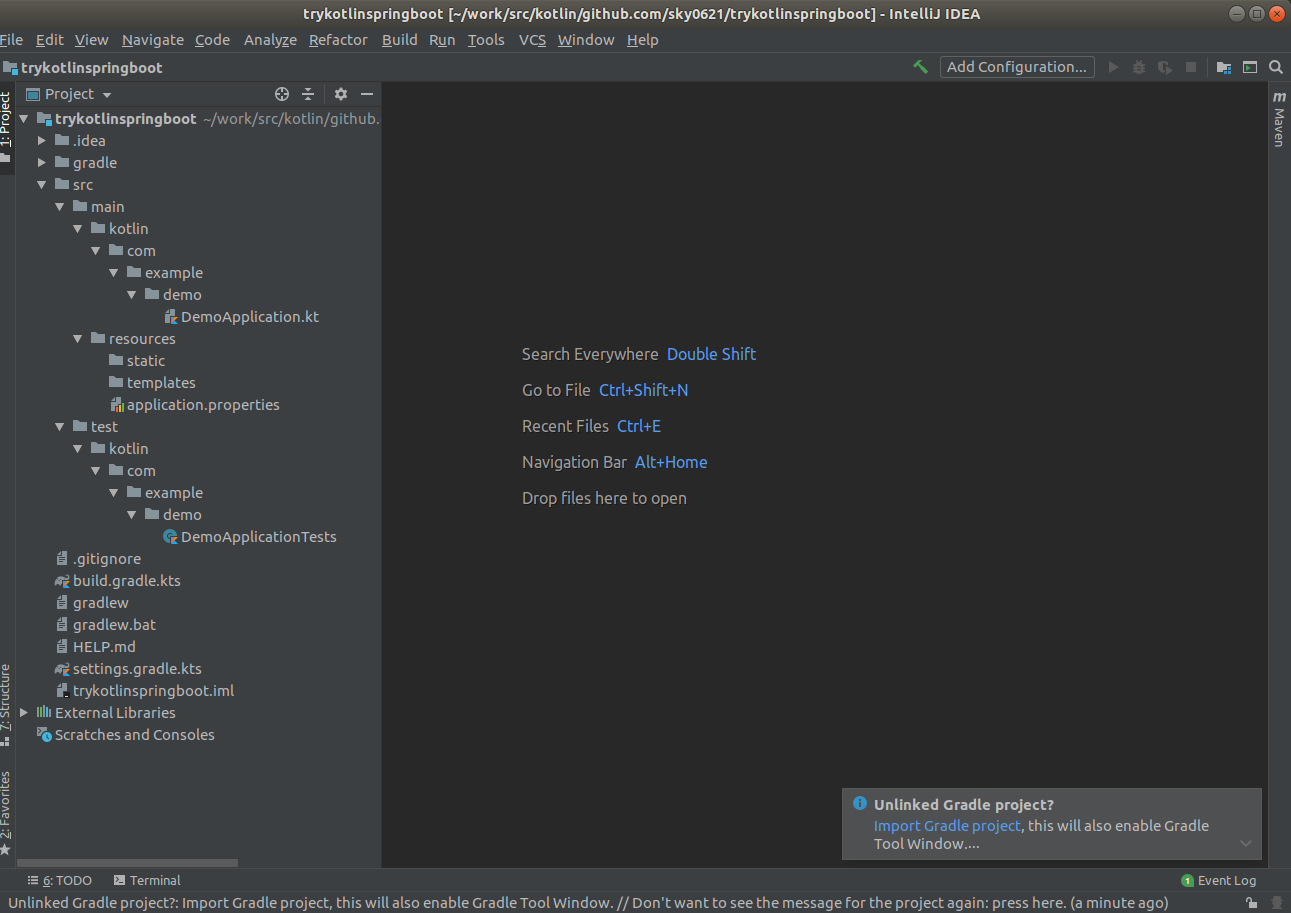Open Search Everywhere with the magnifier icon
The height and width of the screenshot is (913, 1291).
pyautogui.click(x=1277, y=66)
